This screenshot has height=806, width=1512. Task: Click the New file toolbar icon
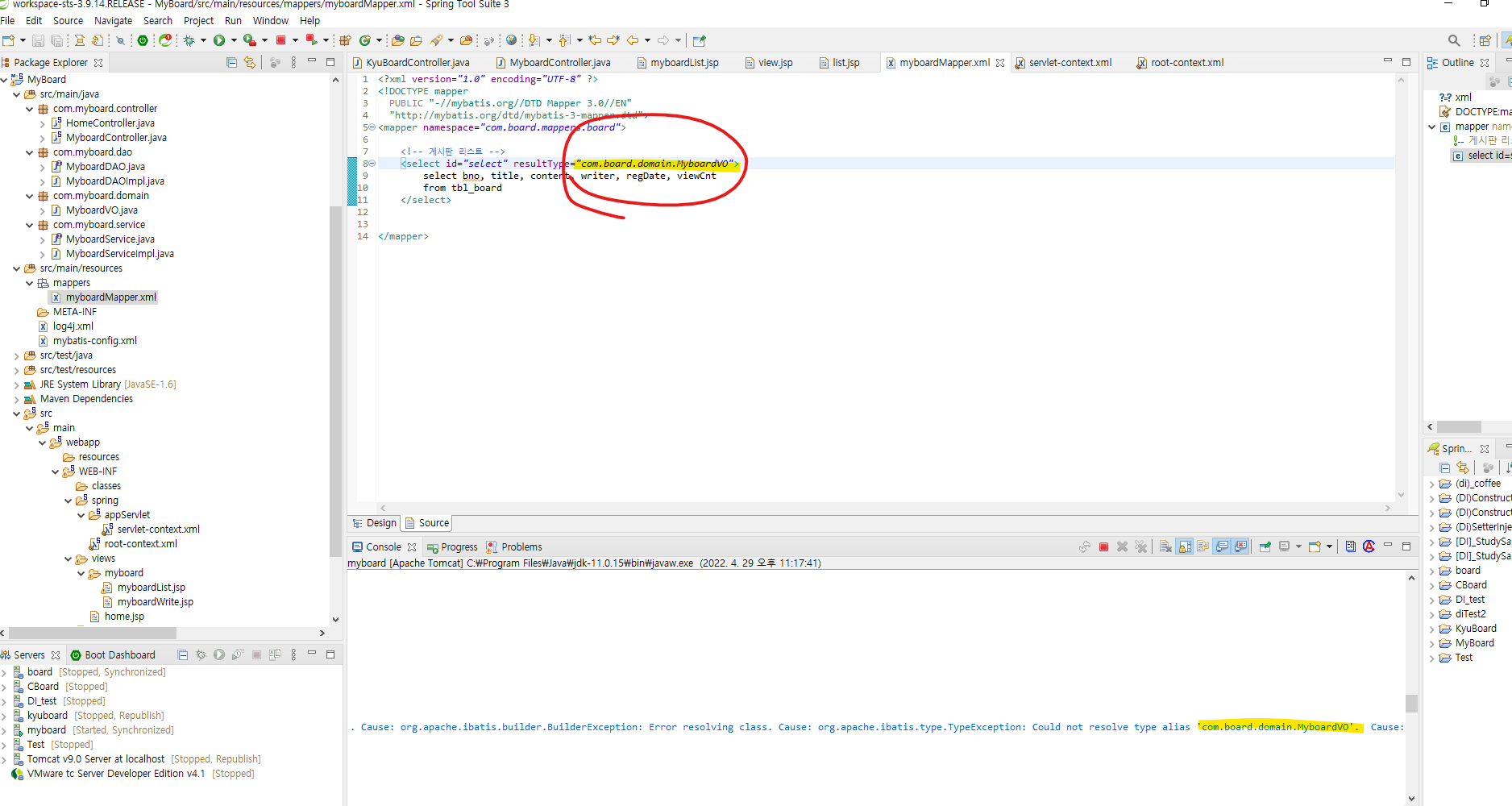click(x=9, y=40)
